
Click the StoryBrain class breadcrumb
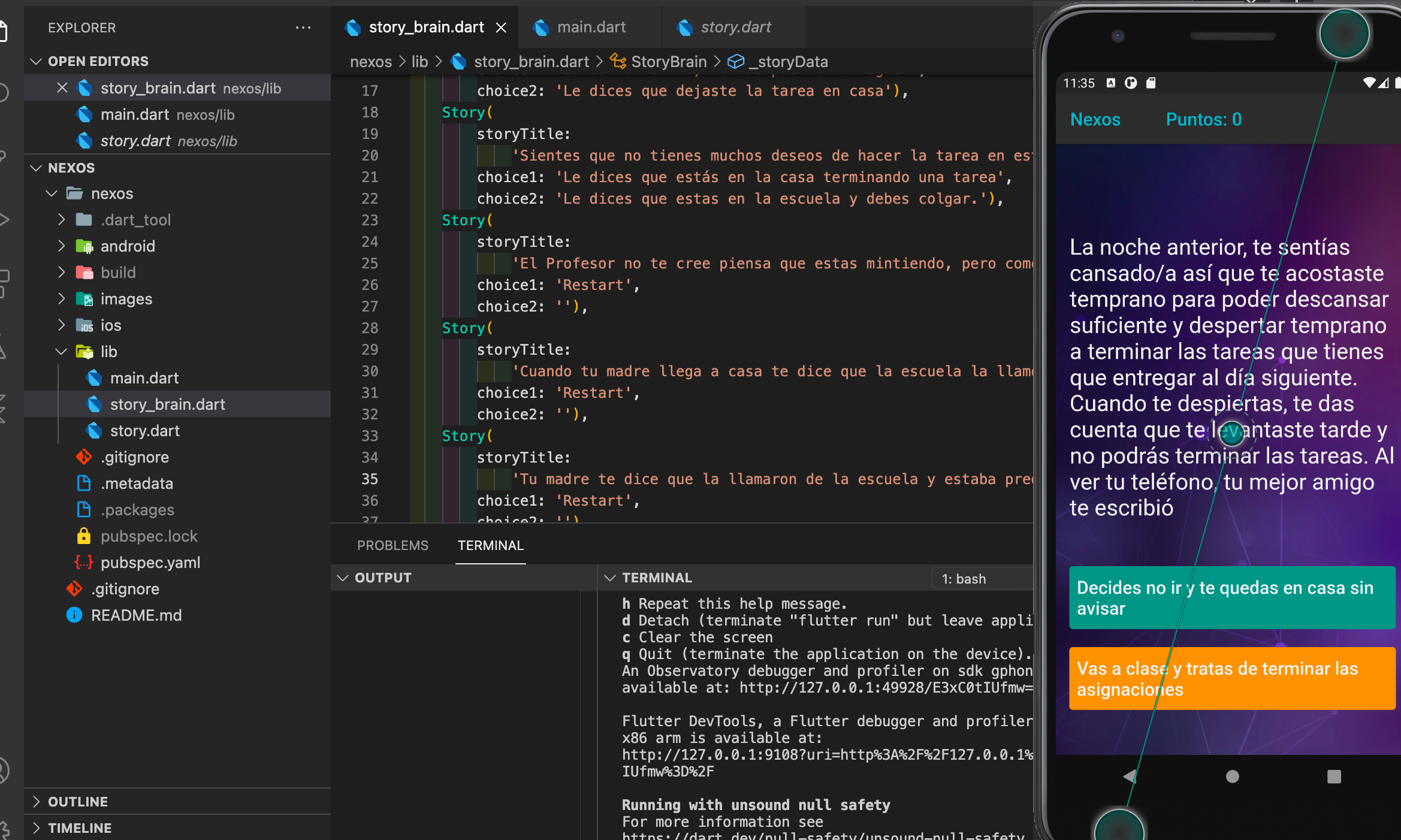point(668,62)
